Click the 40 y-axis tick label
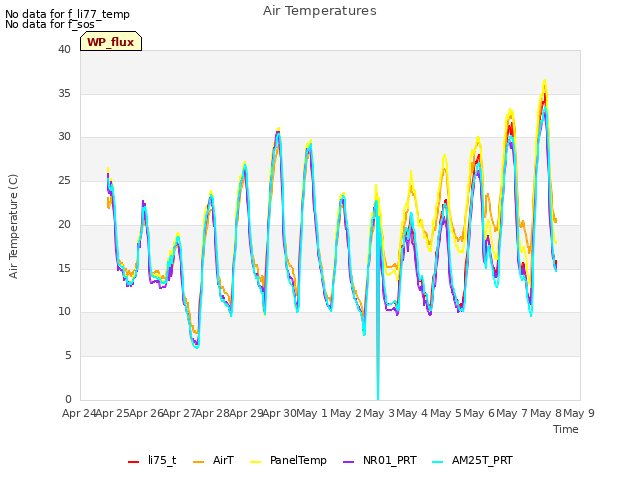The width and height of the screenshot is (640, 480). coord(64,49)
